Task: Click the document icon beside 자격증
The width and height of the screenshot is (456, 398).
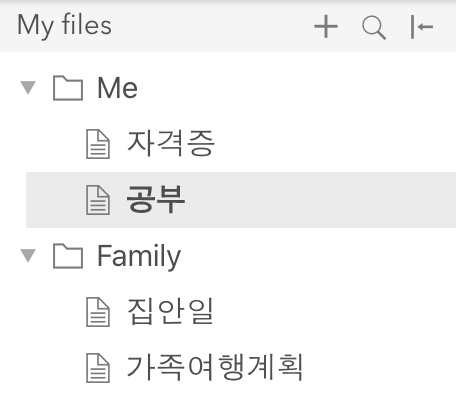Action: pos(98,144)
